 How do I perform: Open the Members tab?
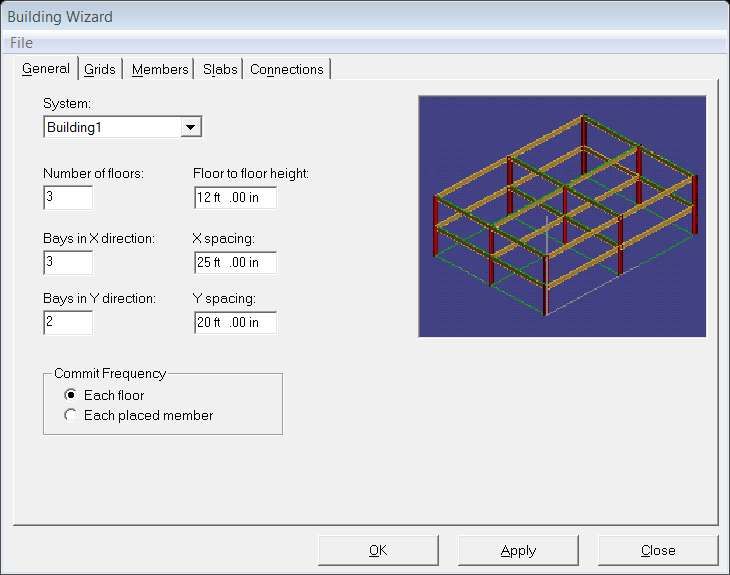click(x=160, y=69)
